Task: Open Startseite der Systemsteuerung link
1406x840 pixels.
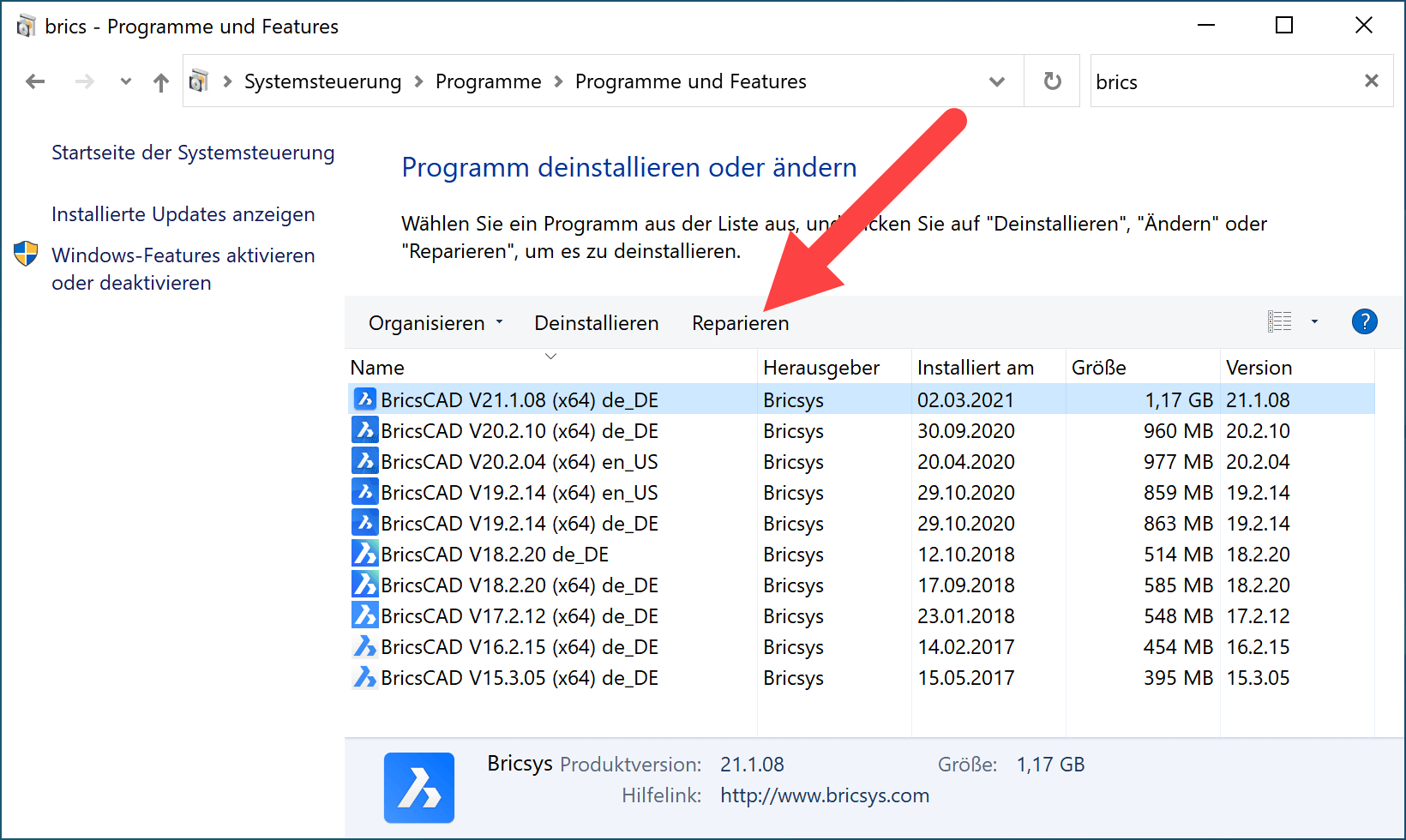Action: point(193,153)
